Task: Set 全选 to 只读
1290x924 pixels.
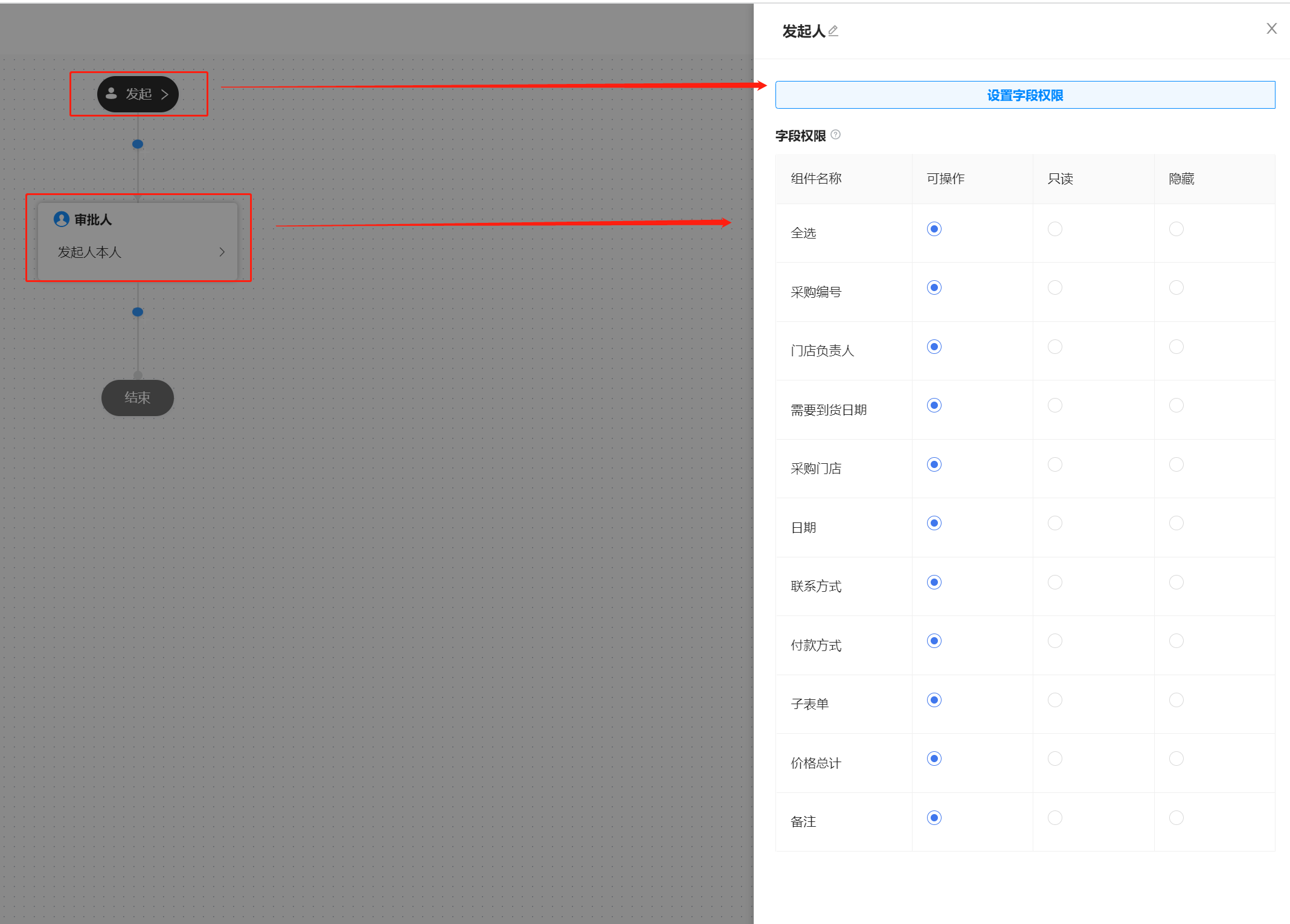Action: point(1055,229)
